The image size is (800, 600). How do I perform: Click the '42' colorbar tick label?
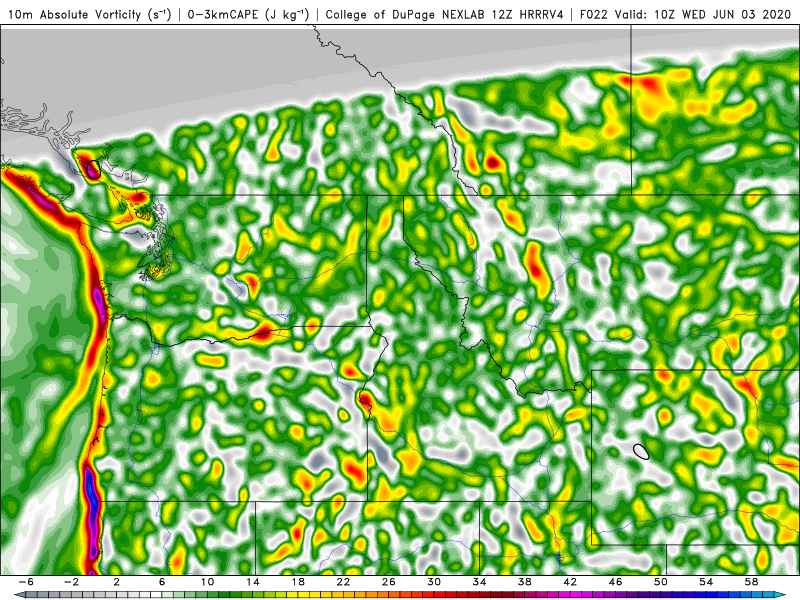(570, 582)
